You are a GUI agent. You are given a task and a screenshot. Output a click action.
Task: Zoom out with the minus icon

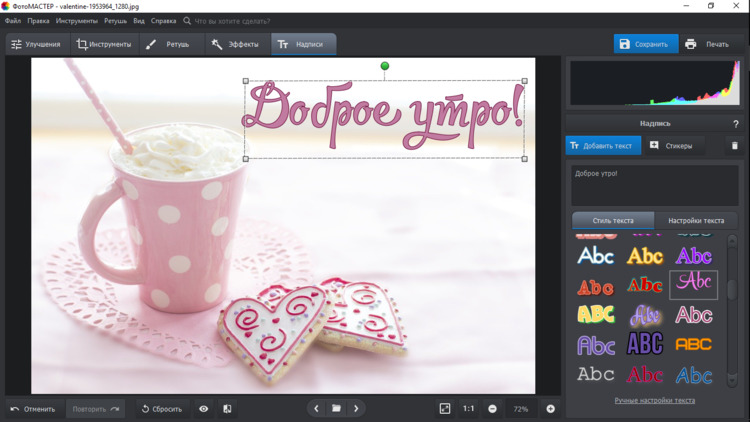(492, 409)
